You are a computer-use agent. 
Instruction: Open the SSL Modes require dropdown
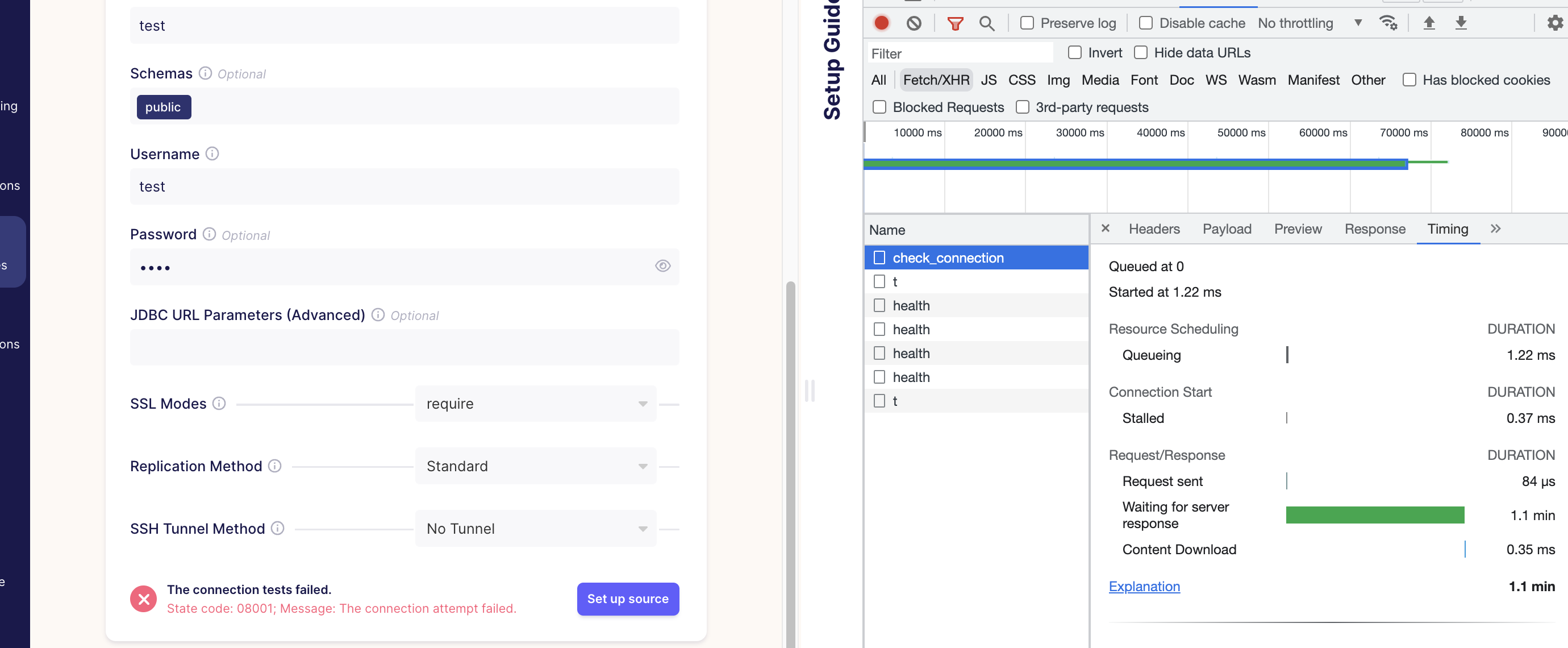coord(535,404)
